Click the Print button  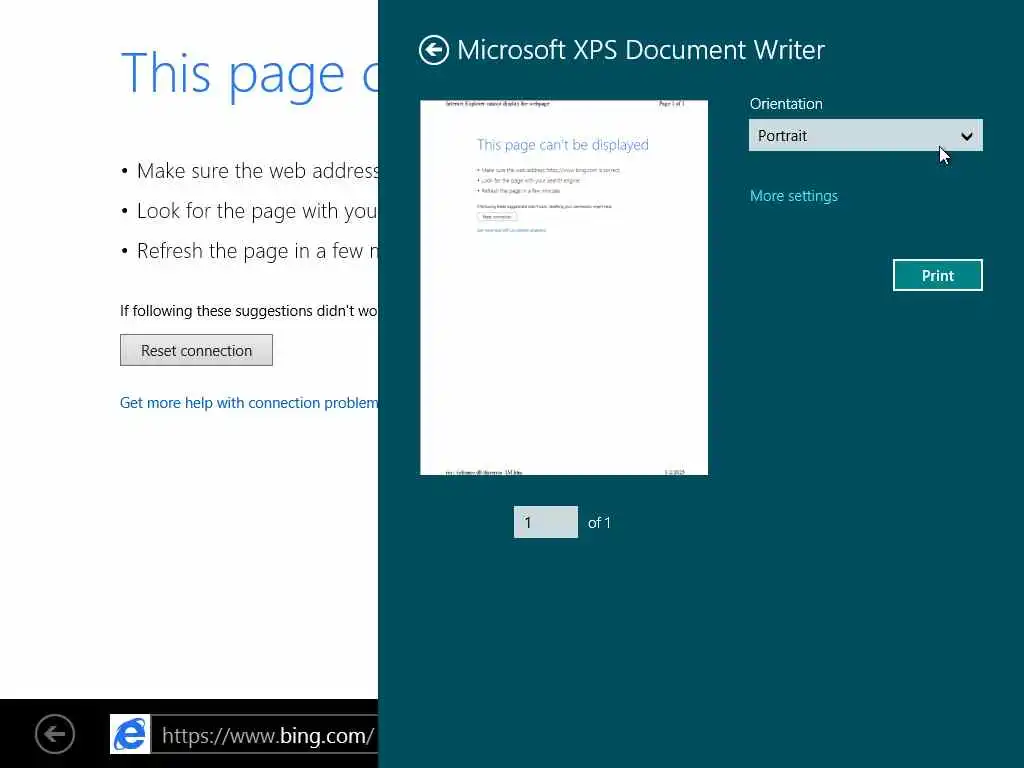tap(937, 276)
